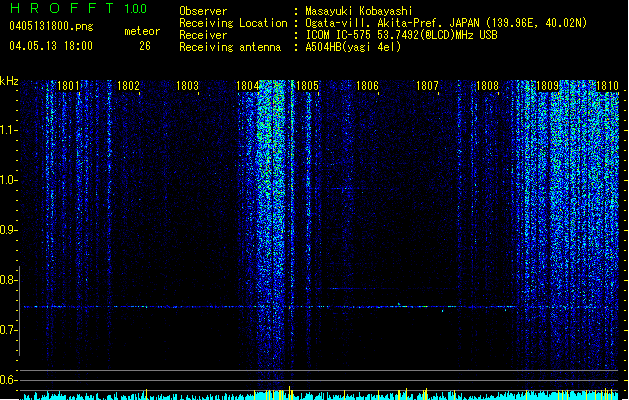Screen dimensions: 629x400
Task: Click the file name 0405131800.png
Action: 51,27
